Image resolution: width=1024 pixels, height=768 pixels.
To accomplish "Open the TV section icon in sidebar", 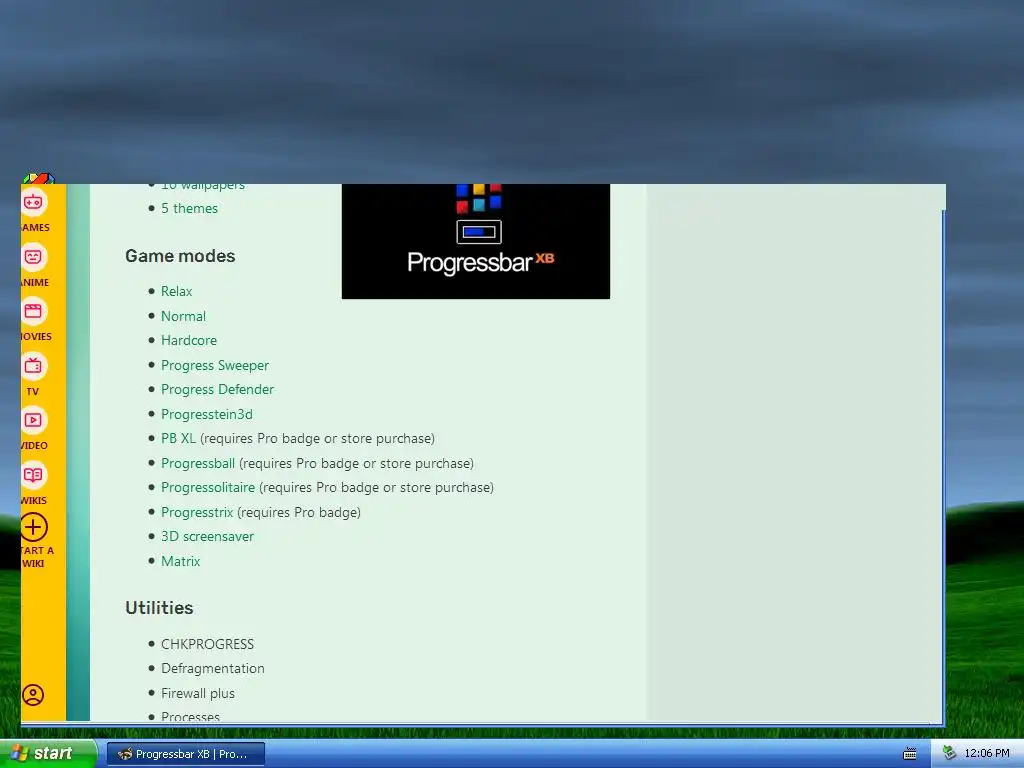I will coord(33,366).
